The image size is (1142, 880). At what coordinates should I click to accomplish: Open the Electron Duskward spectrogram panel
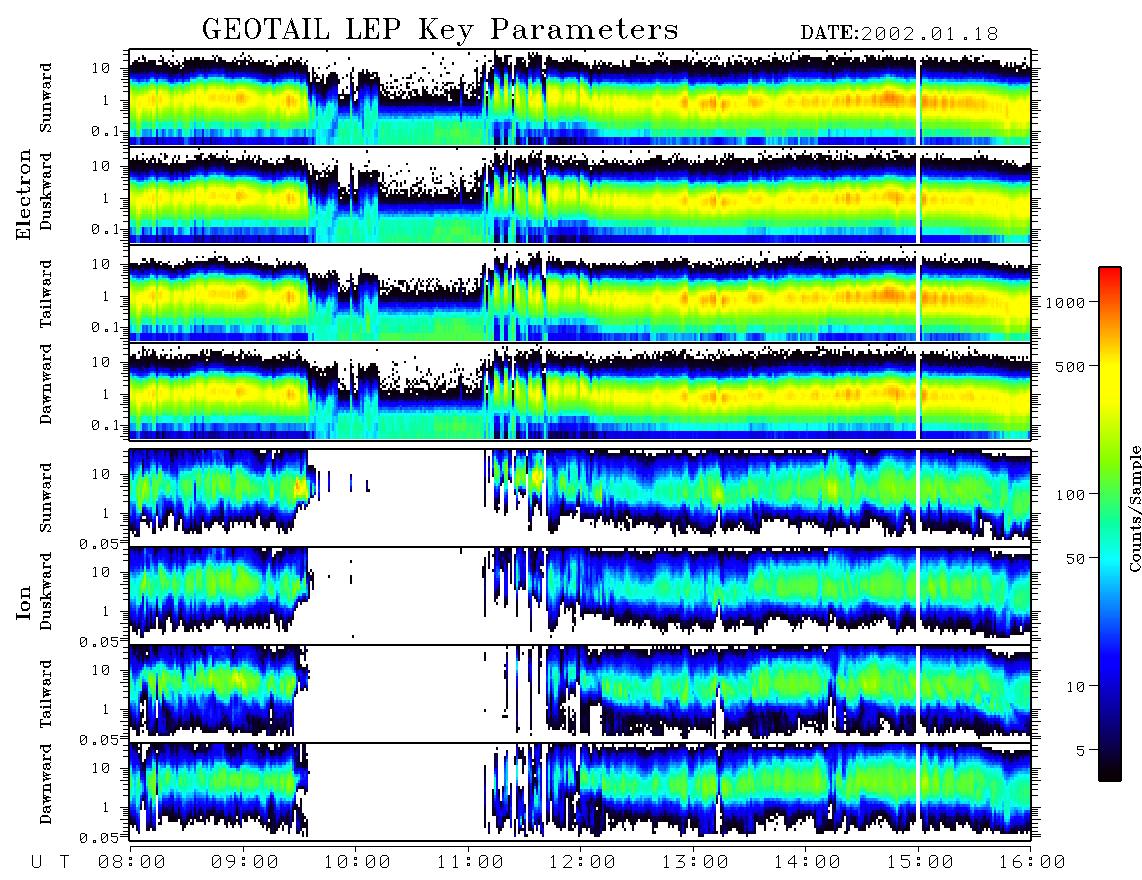point(580,195)
